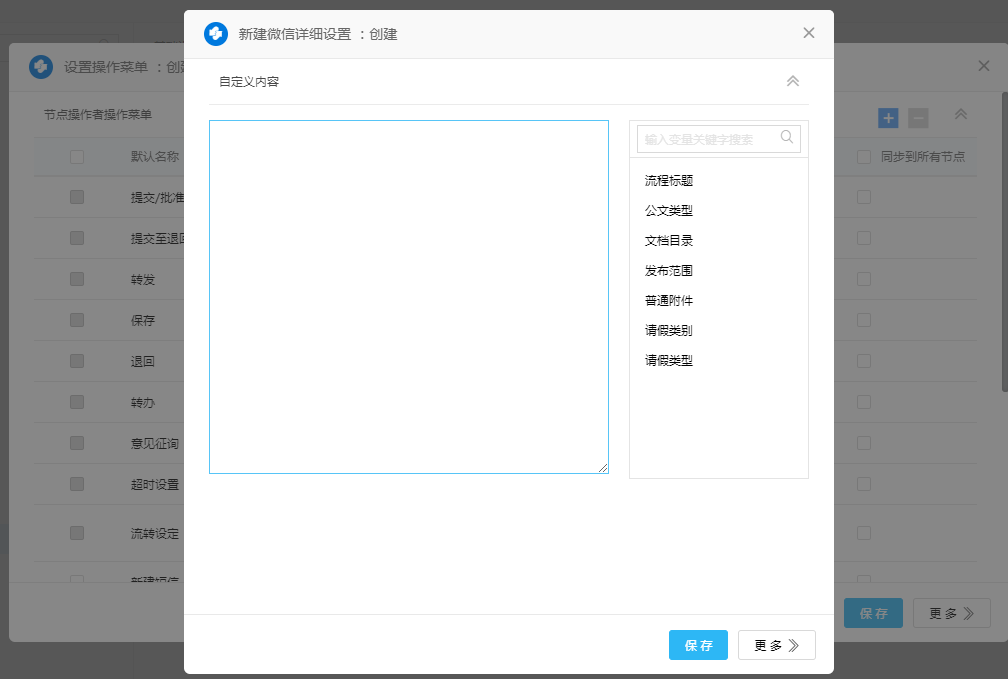Screen dimensions: 1008x679
Task: Click the variable keyword search field
Action: (708, 139)
